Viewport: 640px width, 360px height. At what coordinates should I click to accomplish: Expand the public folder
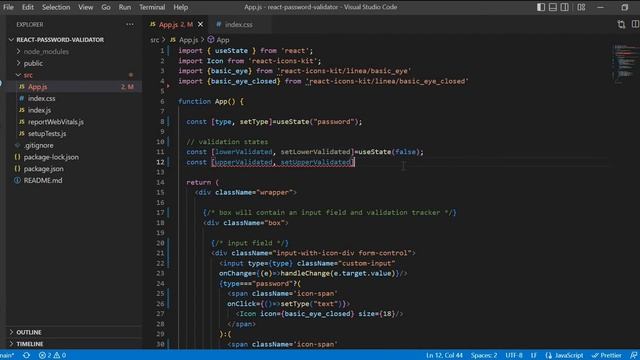tap(33, 63)
